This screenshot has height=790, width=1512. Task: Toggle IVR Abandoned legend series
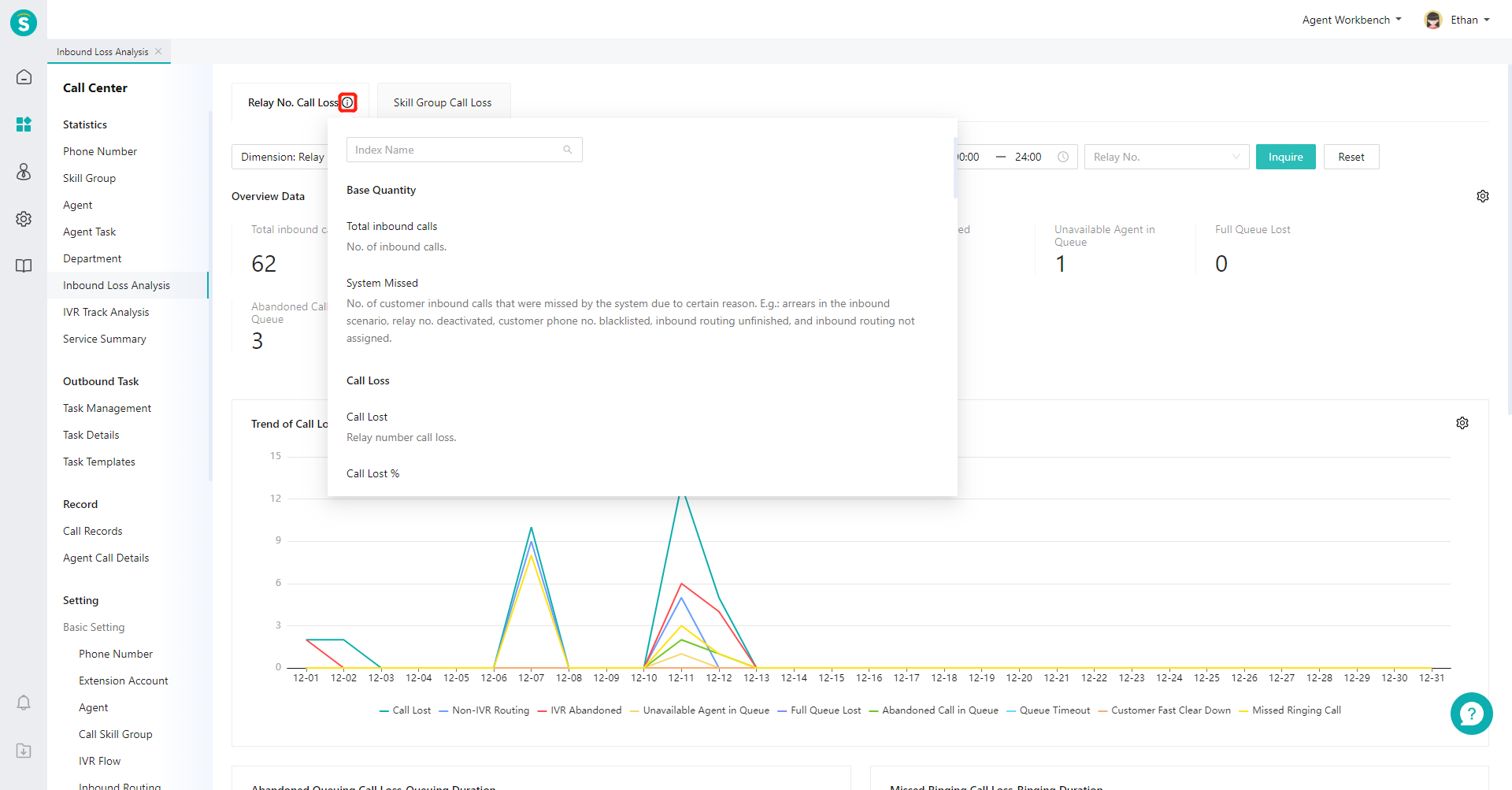pyautogui.click(x=580, y=710)
